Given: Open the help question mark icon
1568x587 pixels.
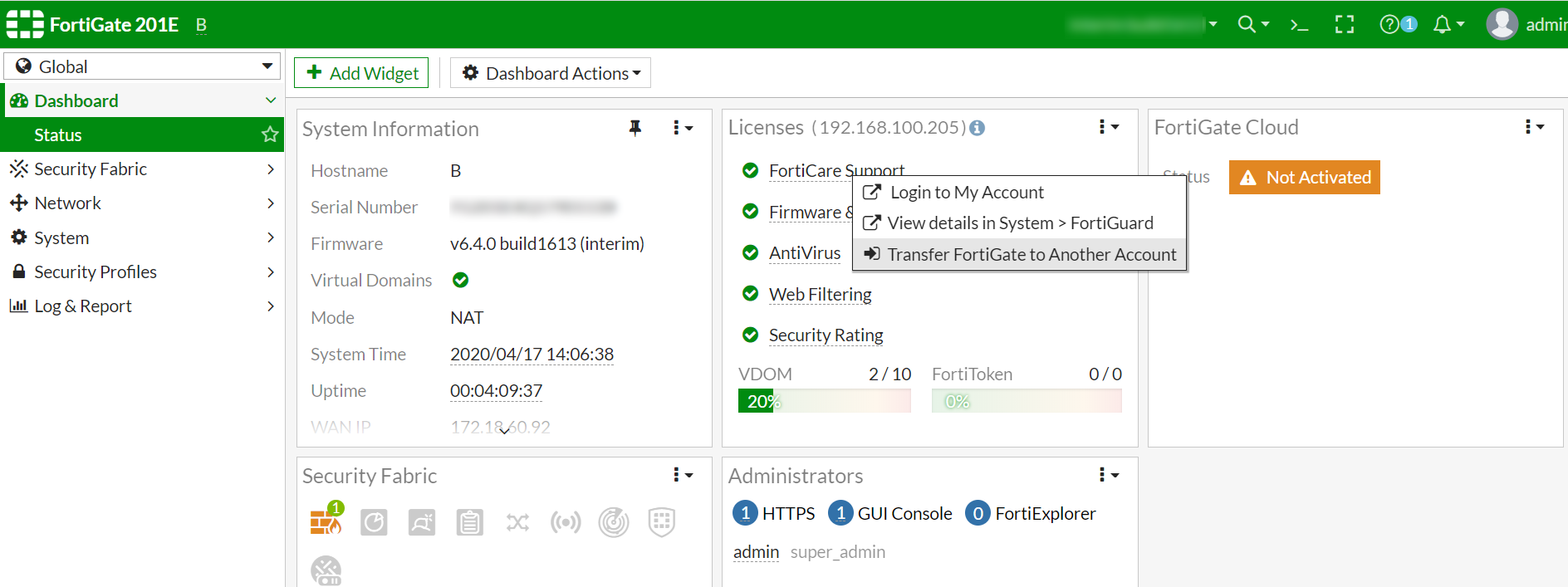Looking at the screenshot, I should tap(1389, 25).
